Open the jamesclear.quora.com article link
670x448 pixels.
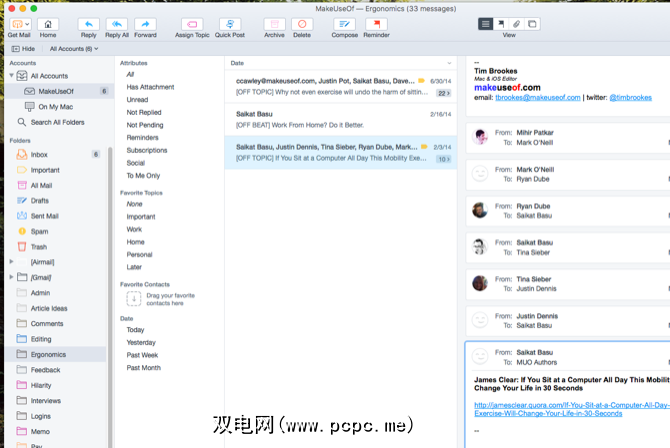572,409
